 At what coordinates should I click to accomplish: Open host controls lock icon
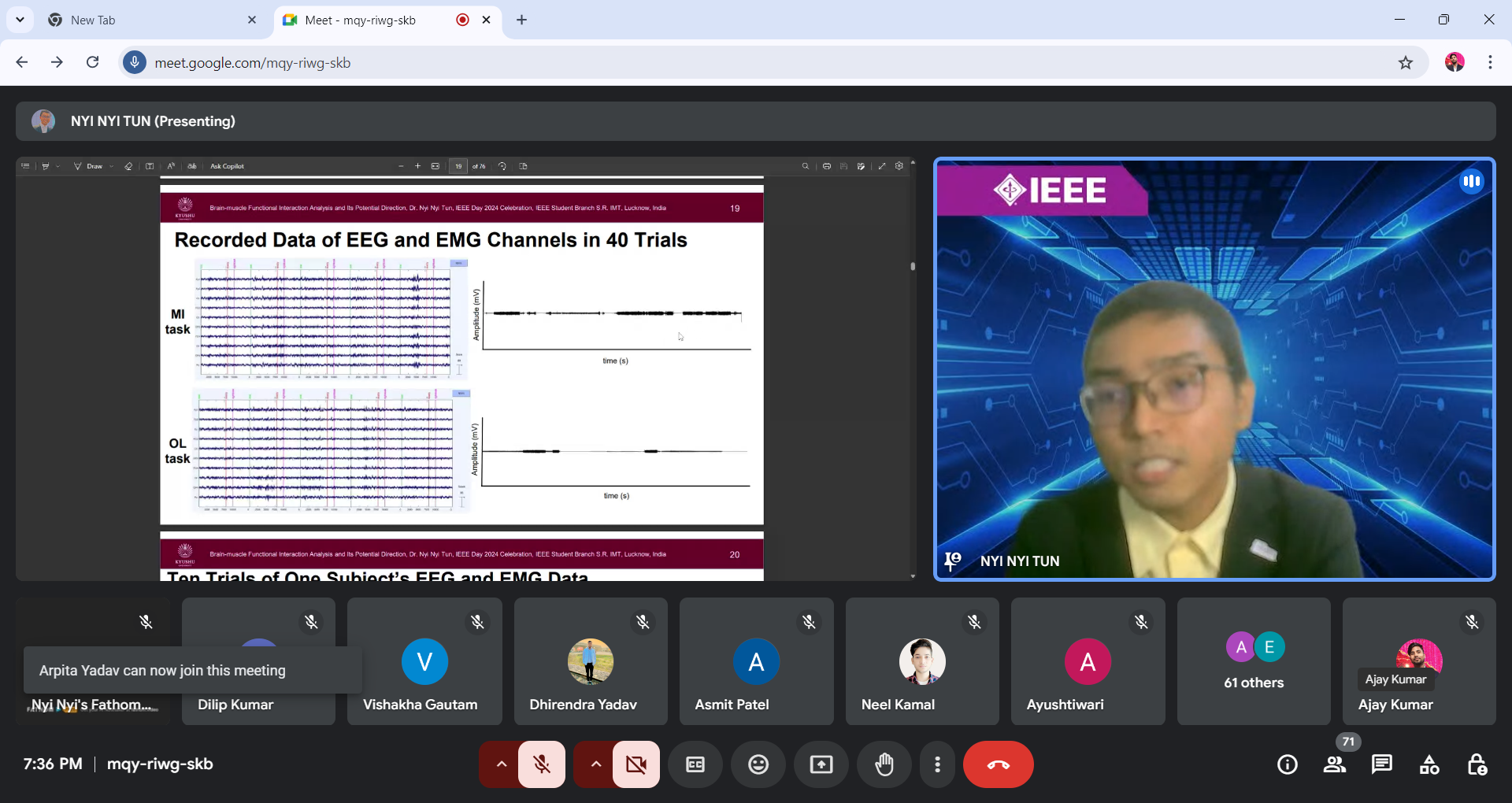[1477, 764]
